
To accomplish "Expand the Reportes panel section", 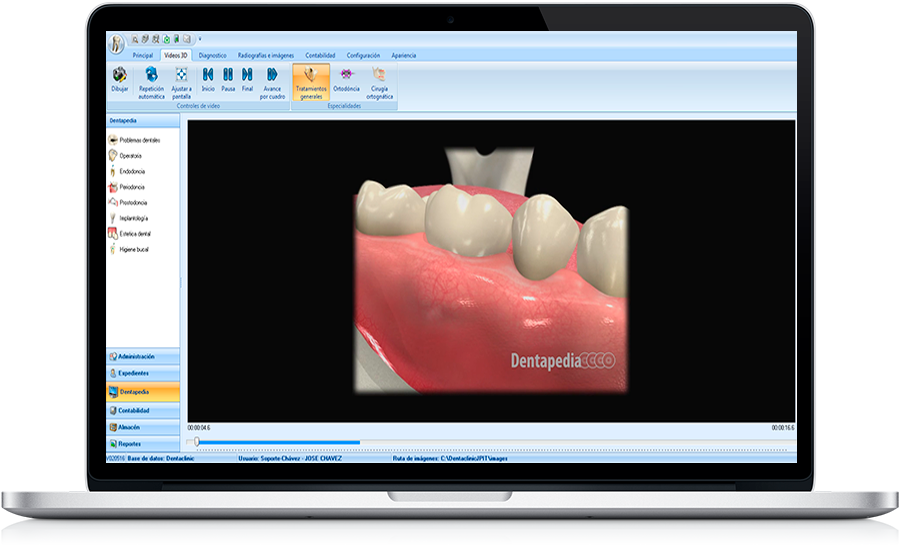I will click(129, 443).
